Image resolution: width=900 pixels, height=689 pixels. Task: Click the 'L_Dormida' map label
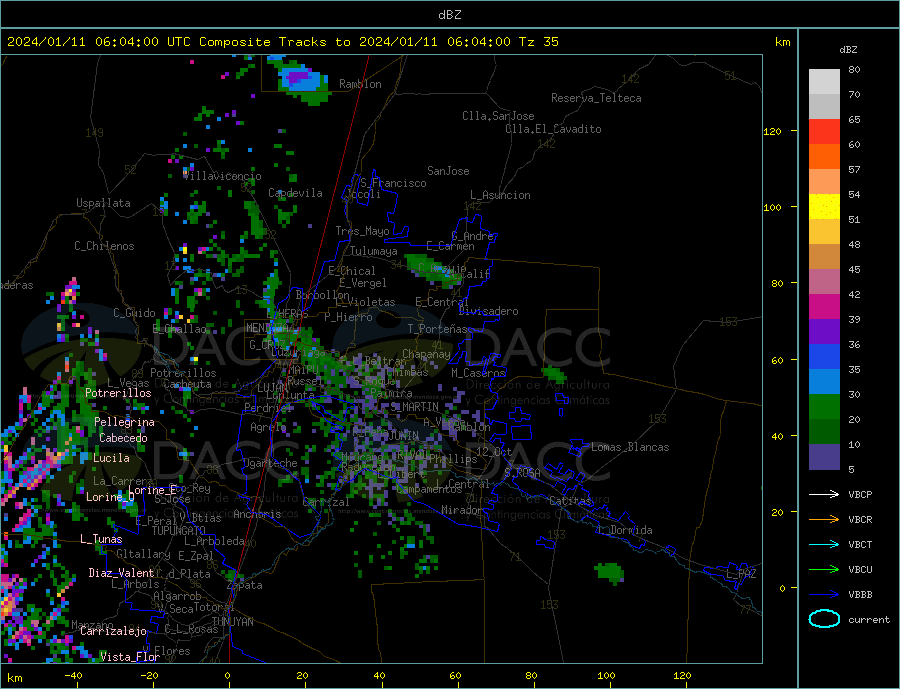click(x=625, y=530)
